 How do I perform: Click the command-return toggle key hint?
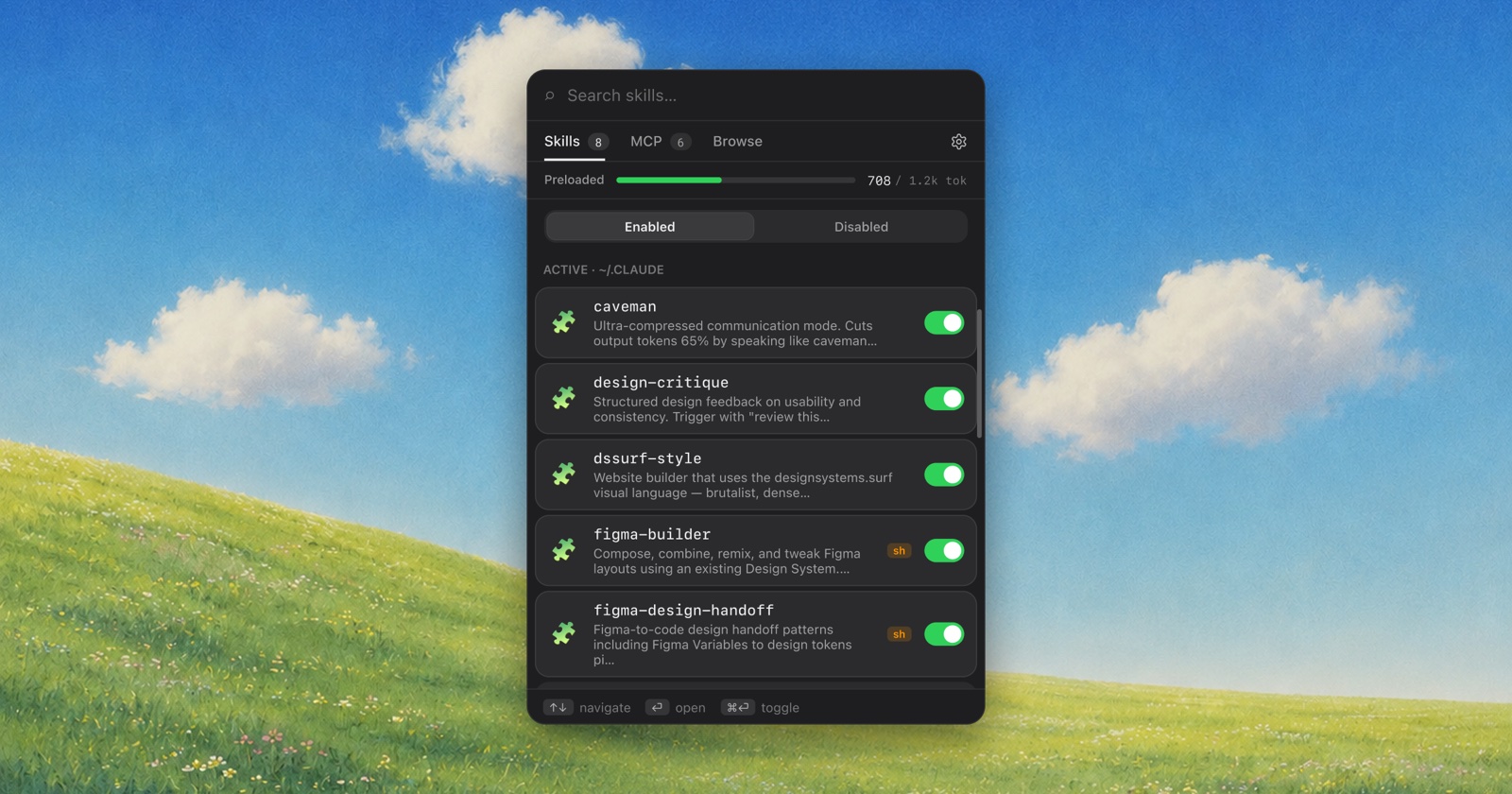tap(738, 707)
